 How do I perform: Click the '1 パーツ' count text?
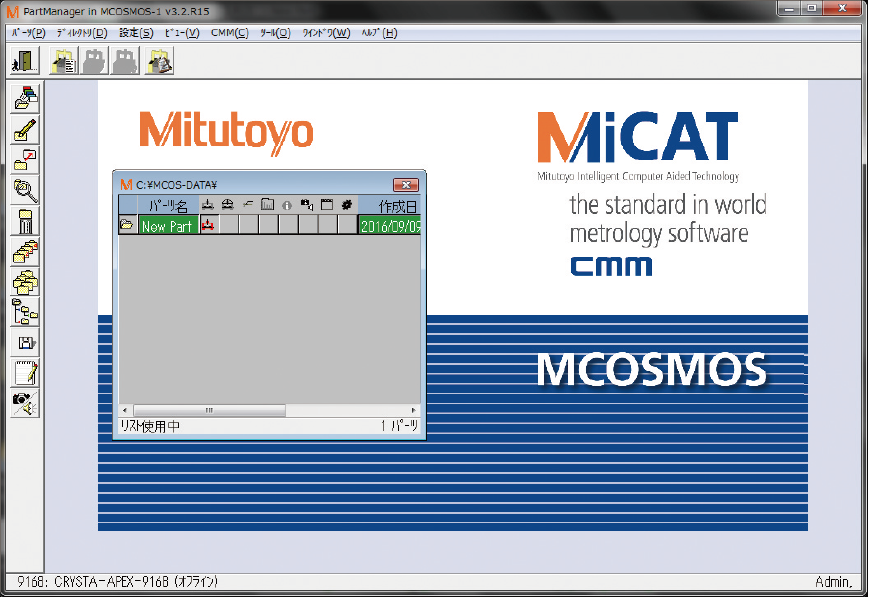[399, 426]
